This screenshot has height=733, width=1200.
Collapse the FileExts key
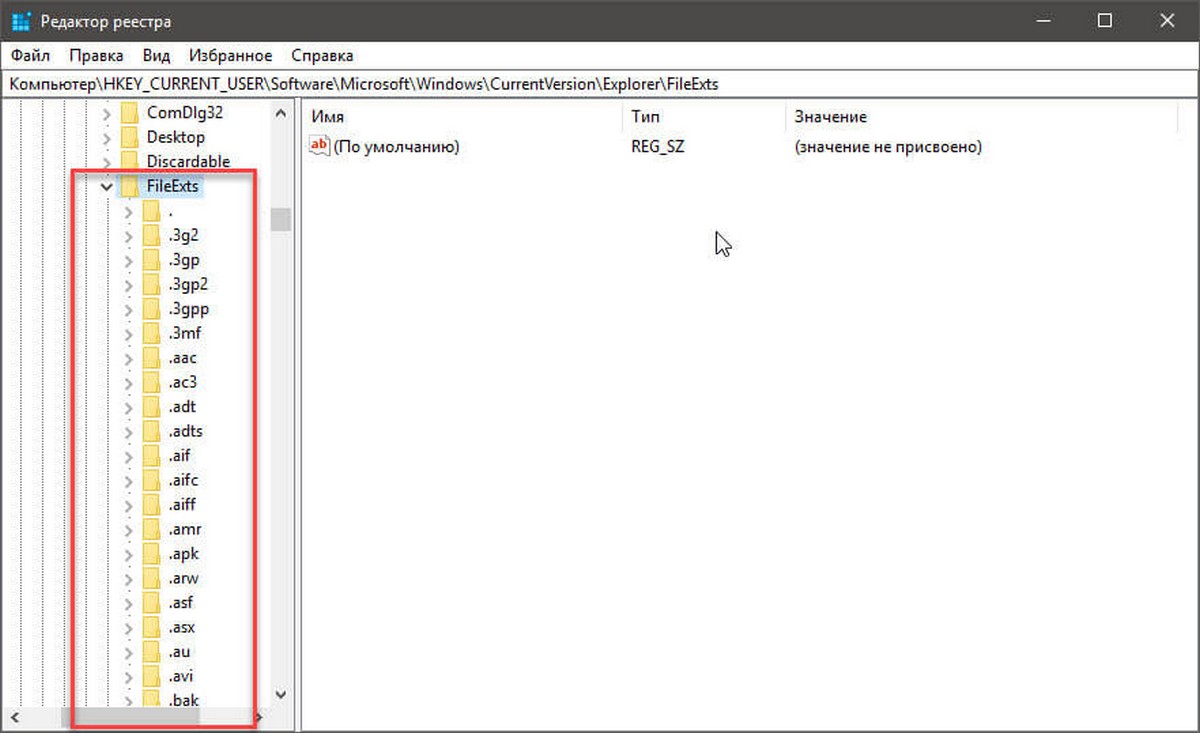point(105,186)
